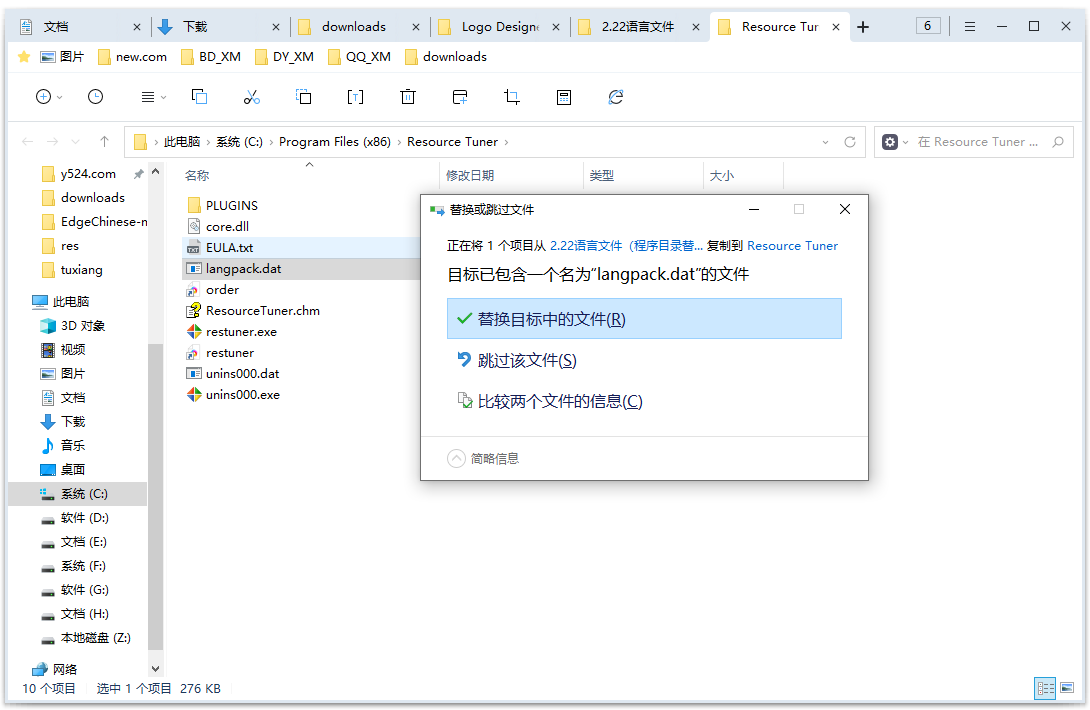Click the search Resource Tuner field
1090x710 pixels.
979,142
